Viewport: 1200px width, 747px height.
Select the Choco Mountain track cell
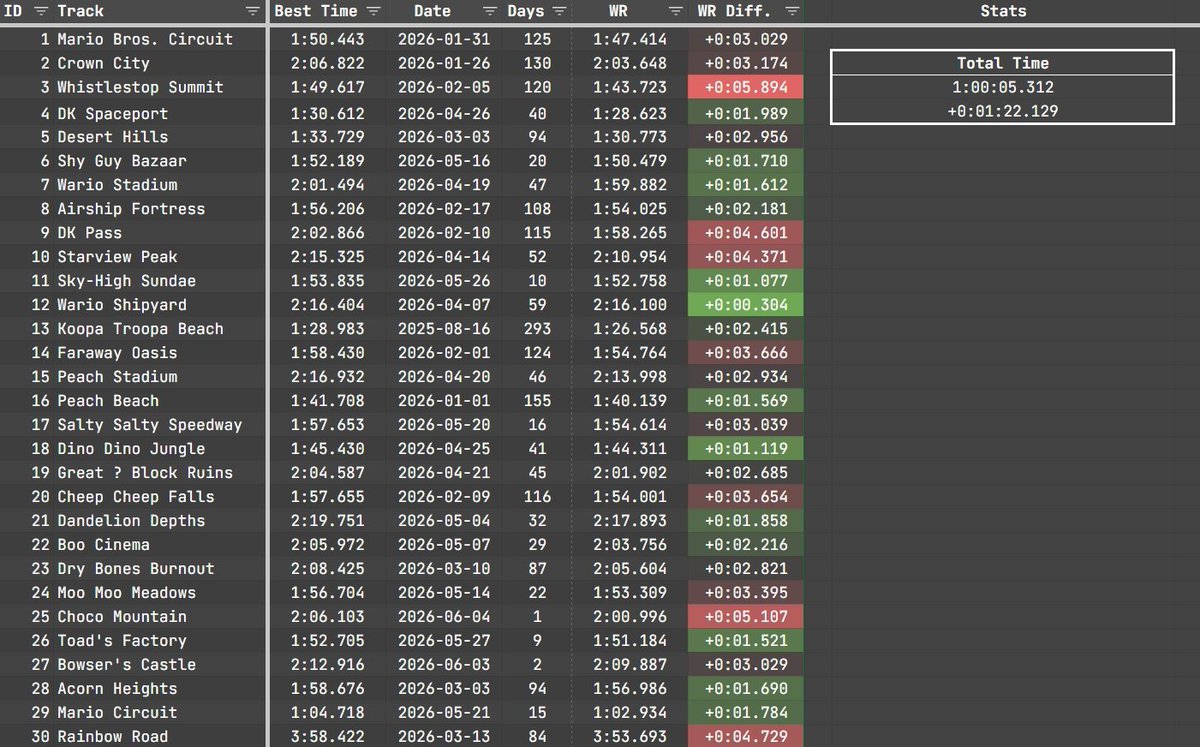(x=160, y=617)
